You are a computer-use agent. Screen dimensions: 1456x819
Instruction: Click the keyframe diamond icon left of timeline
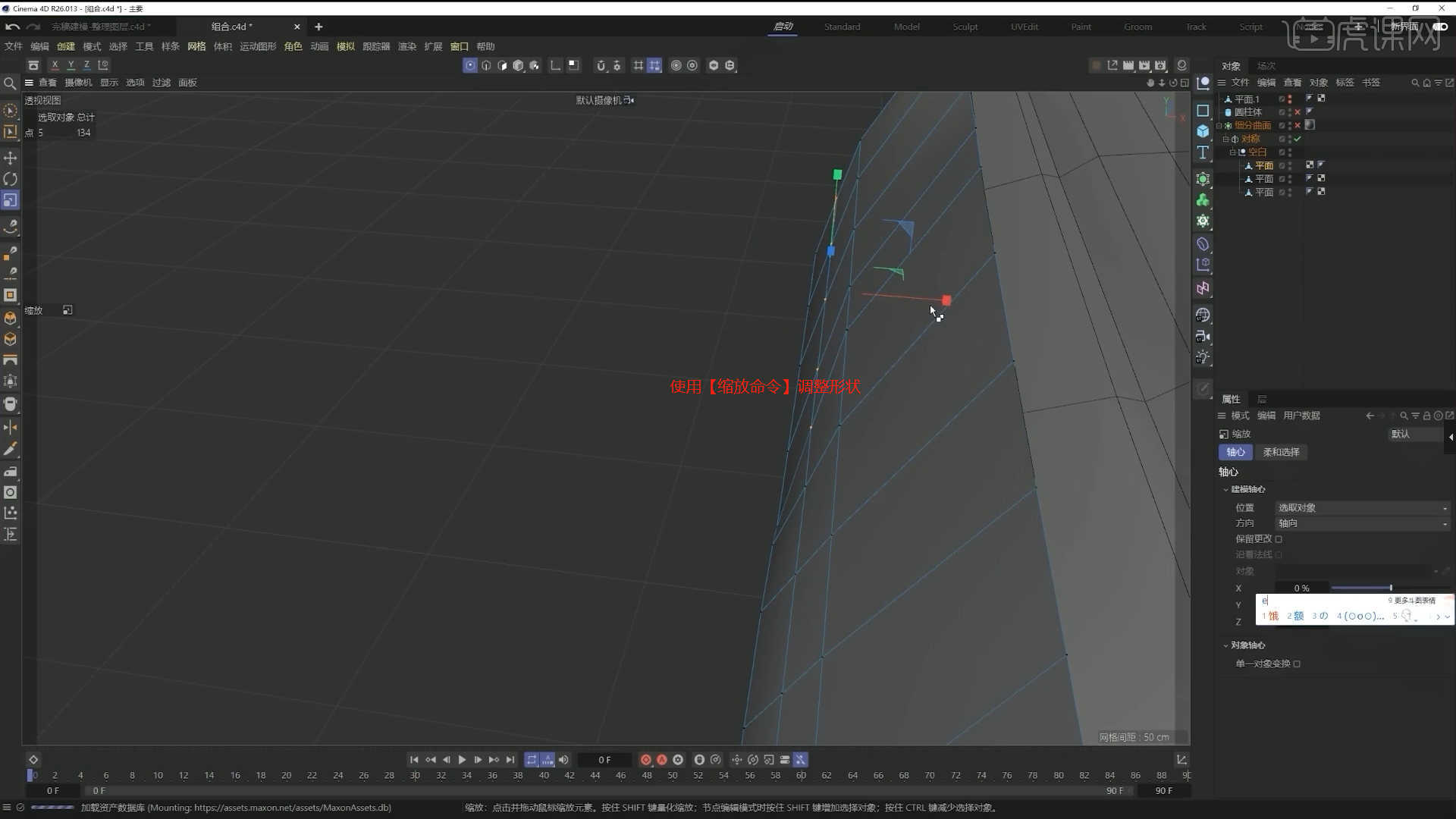point(33,760)
